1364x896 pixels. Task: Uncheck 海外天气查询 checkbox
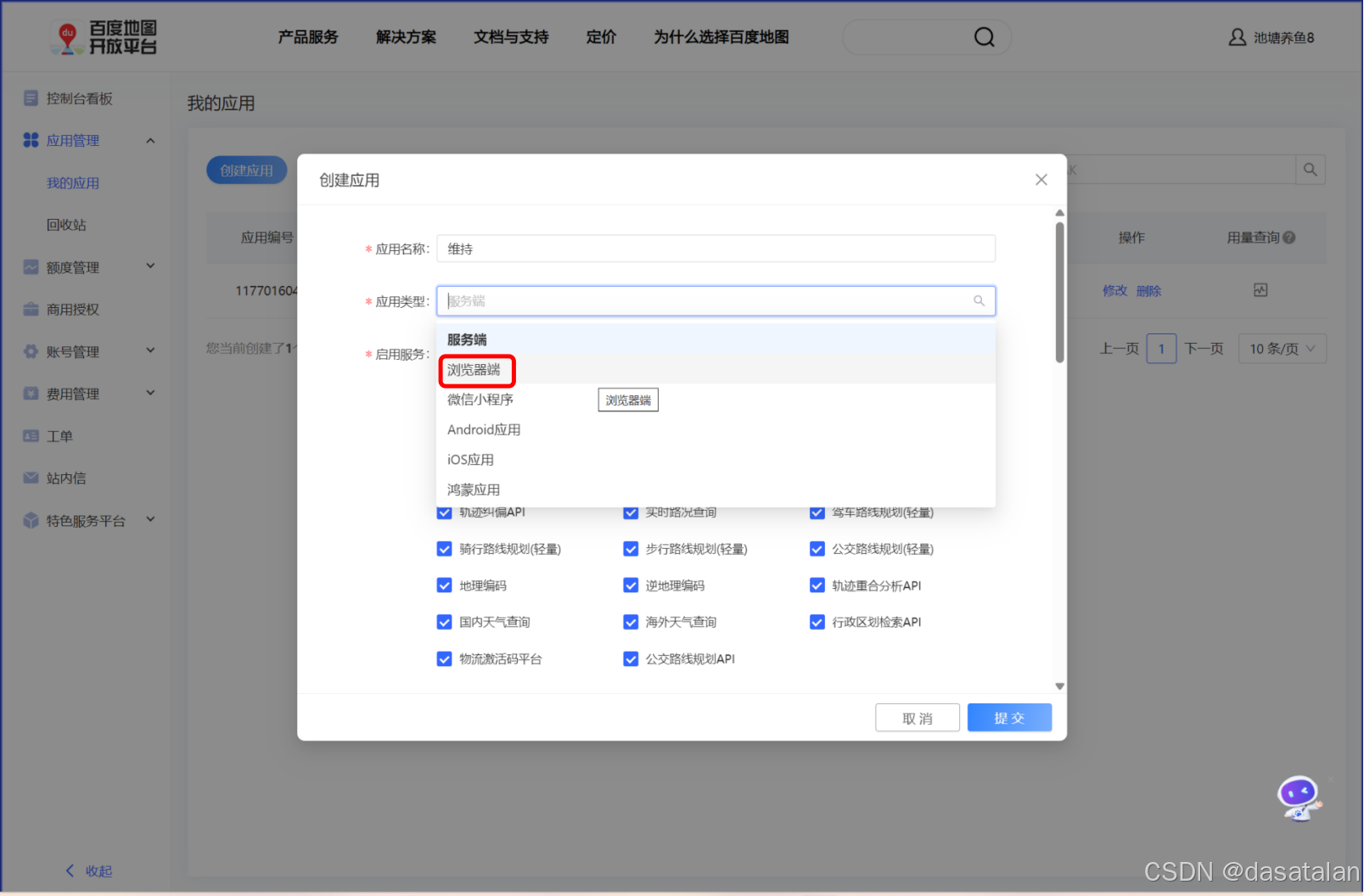[631, 622]
